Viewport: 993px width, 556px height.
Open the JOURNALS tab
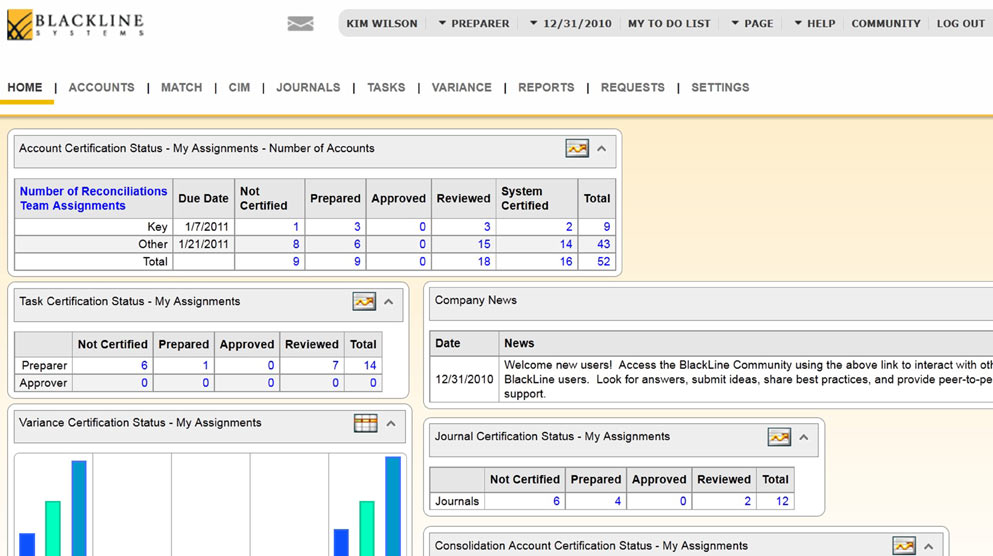(x=308, y=87)
